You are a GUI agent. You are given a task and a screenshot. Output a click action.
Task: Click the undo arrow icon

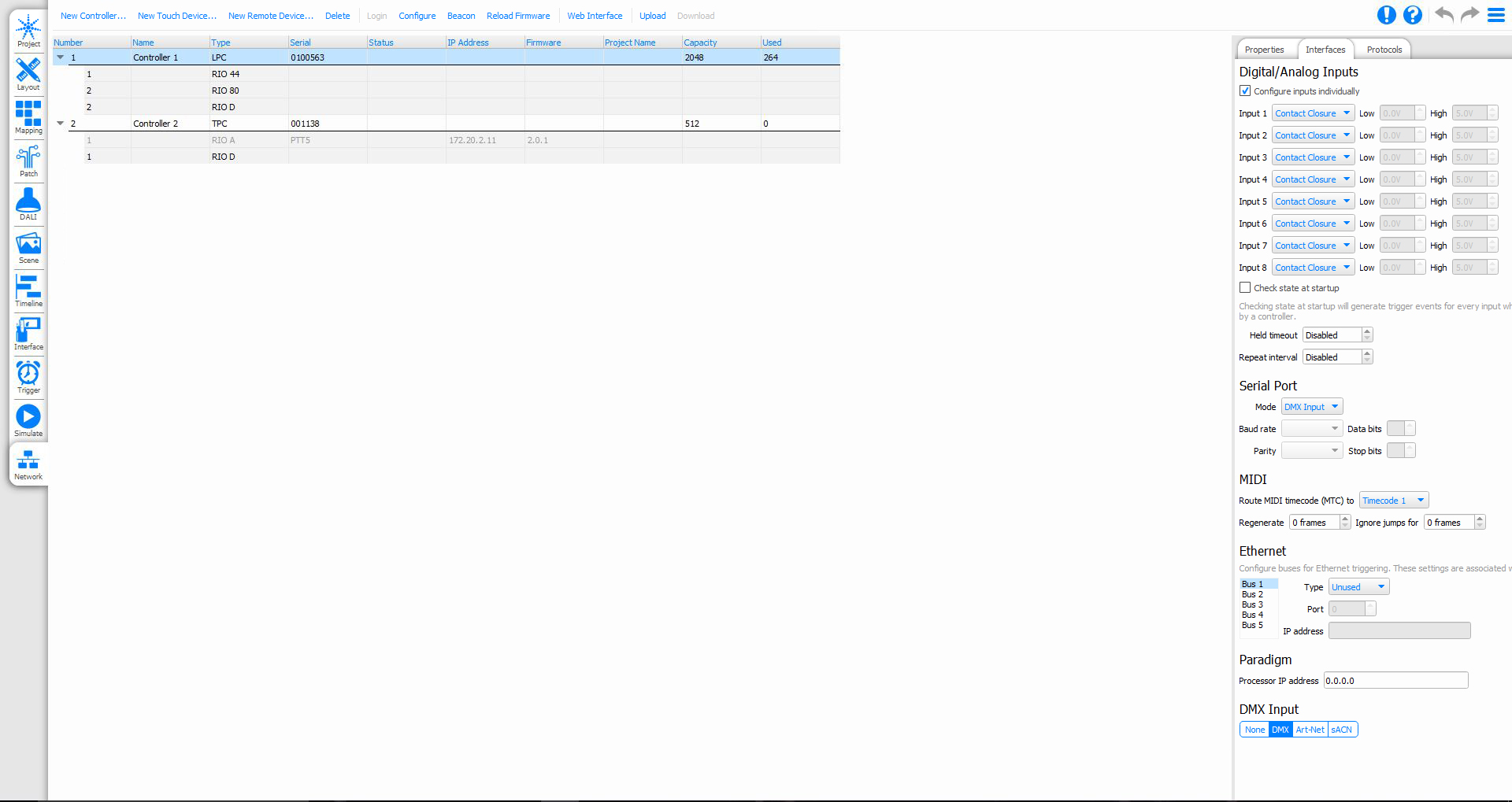tap(1443, 15)
